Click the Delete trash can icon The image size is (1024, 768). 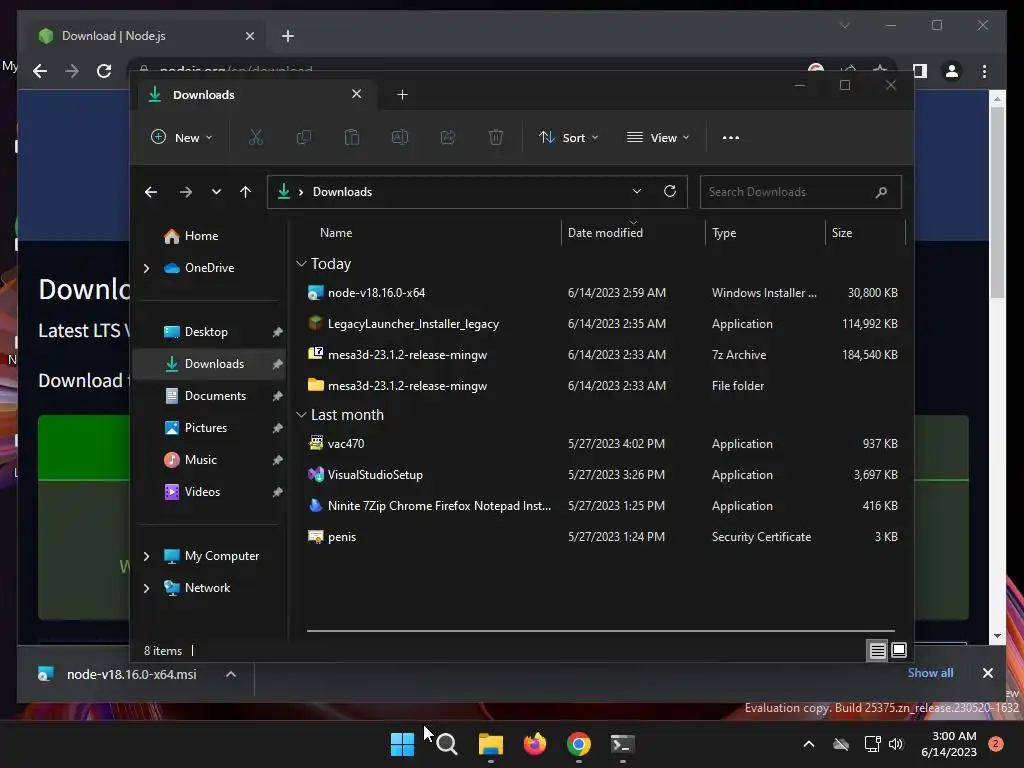pos(496,137)
